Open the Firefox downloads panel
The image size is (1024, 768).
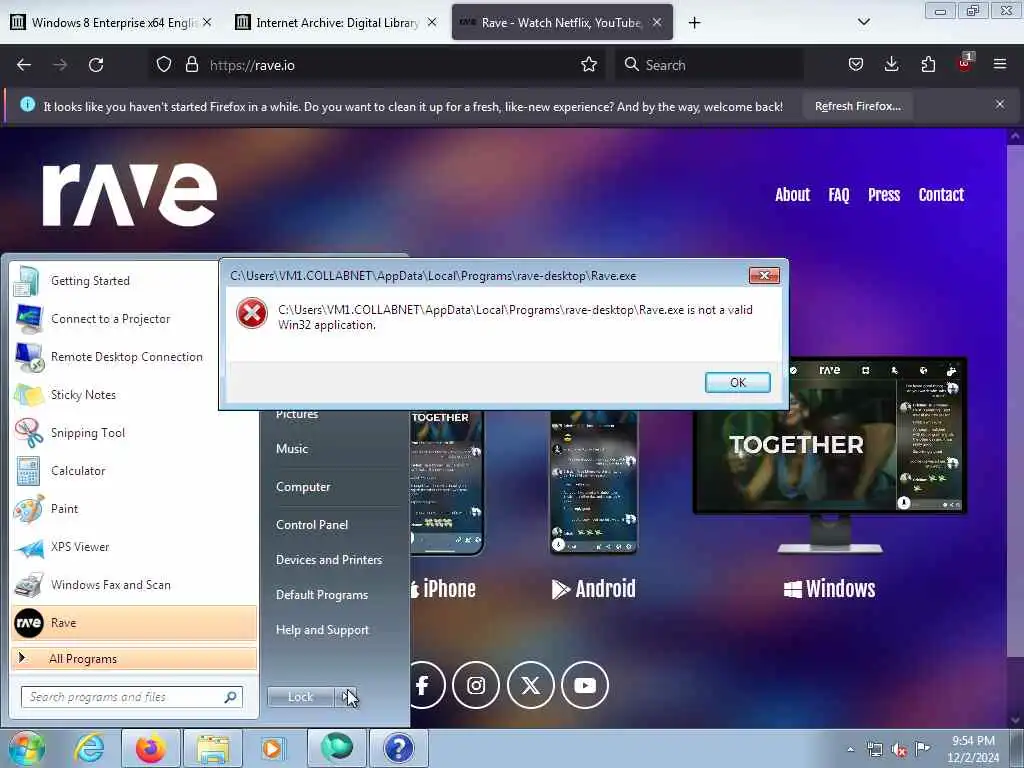tap(891, 65)
